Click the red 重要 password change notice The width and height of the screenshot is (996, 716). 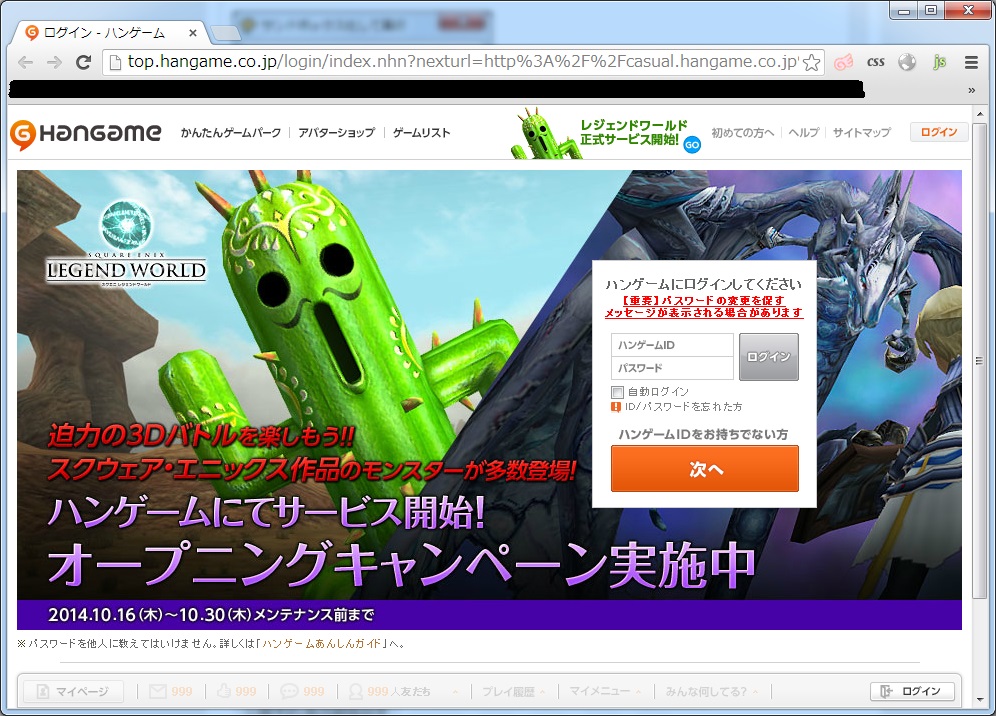click(704, 306)
